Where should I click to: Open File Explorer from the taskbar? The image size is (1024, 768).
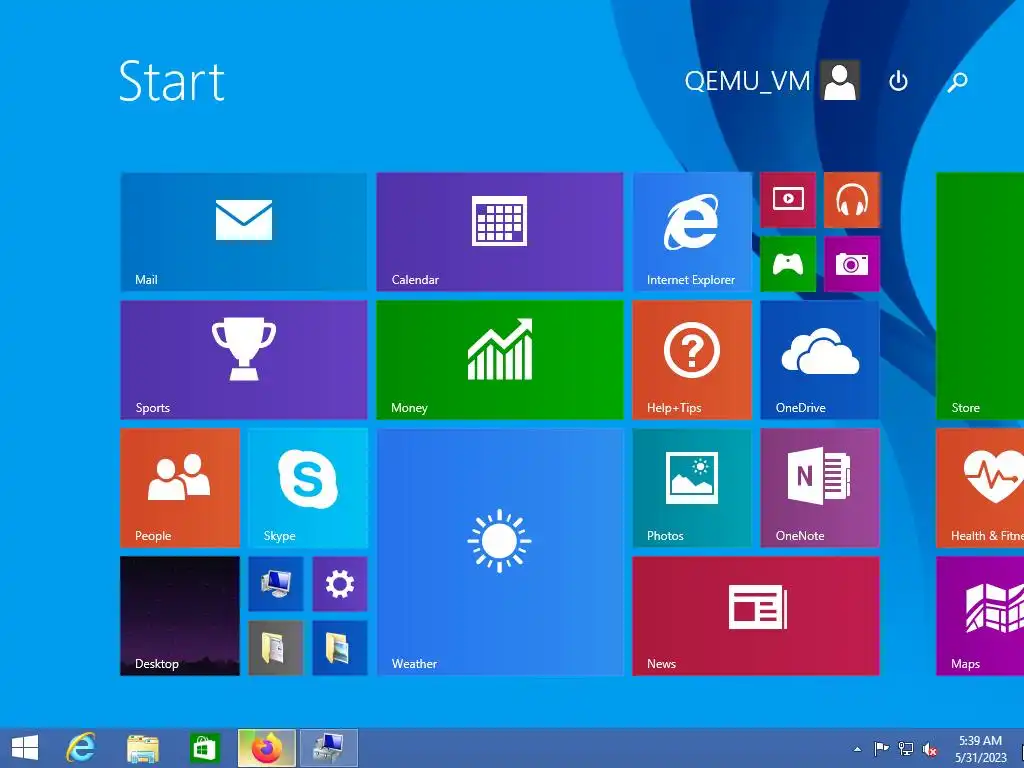click(x=142, y=748)
